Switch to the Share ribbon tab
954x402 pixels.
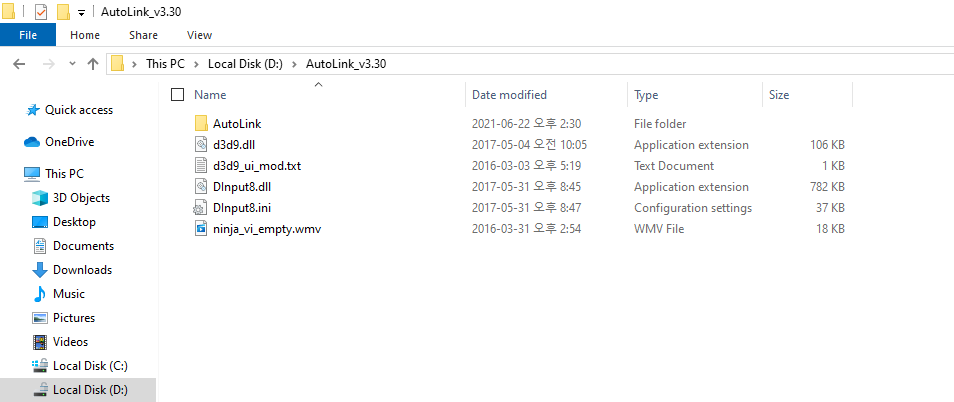point(143,35)
